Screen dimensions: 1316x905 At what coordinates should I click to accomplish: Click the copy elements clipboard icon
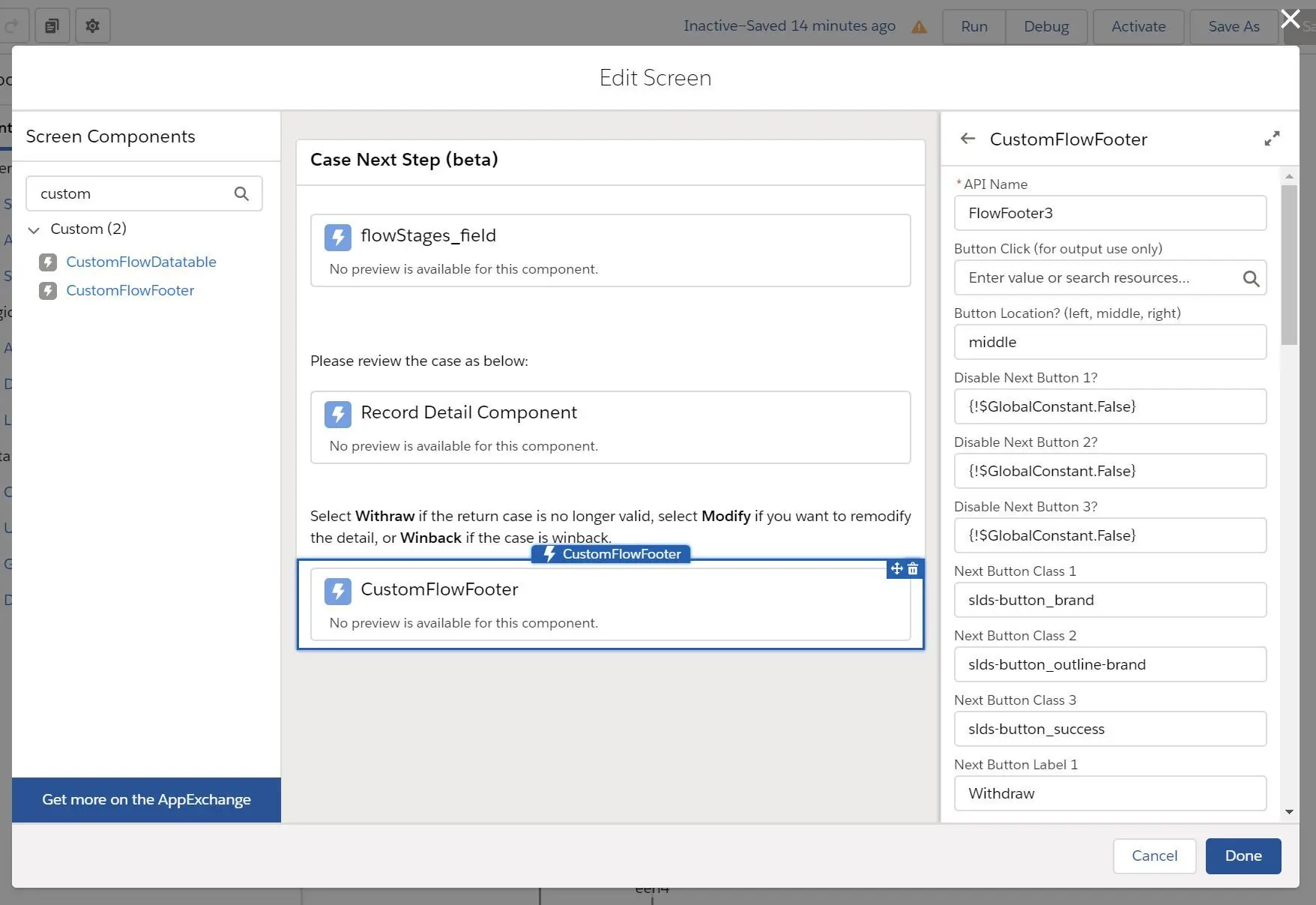tap(52, 26)
